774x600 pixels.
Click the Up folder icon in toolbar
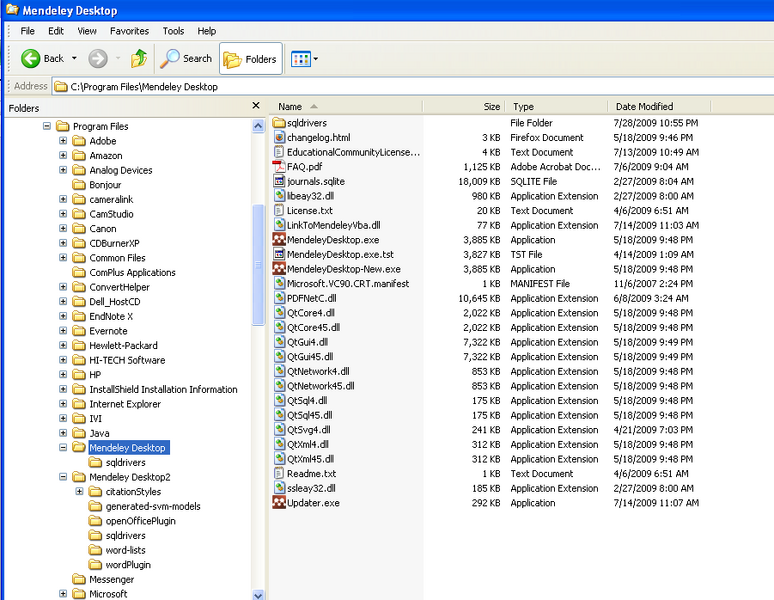(139, 59)
